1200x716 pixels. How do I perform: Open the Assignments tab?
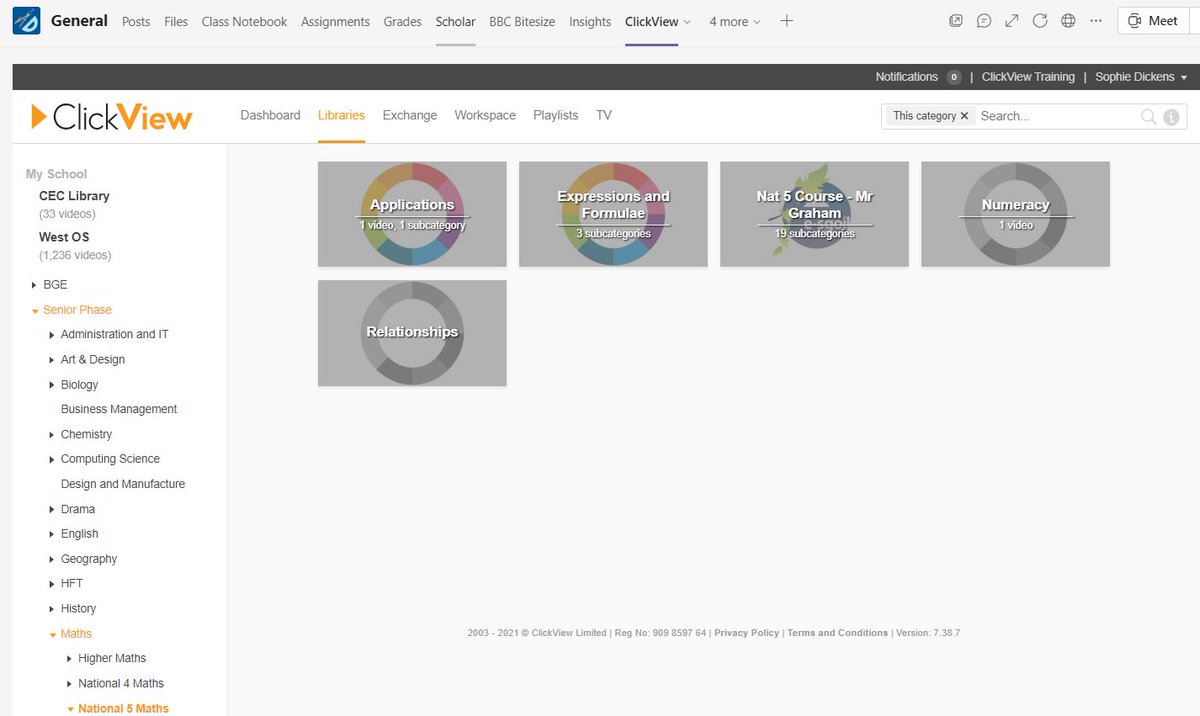coord(335,21)
